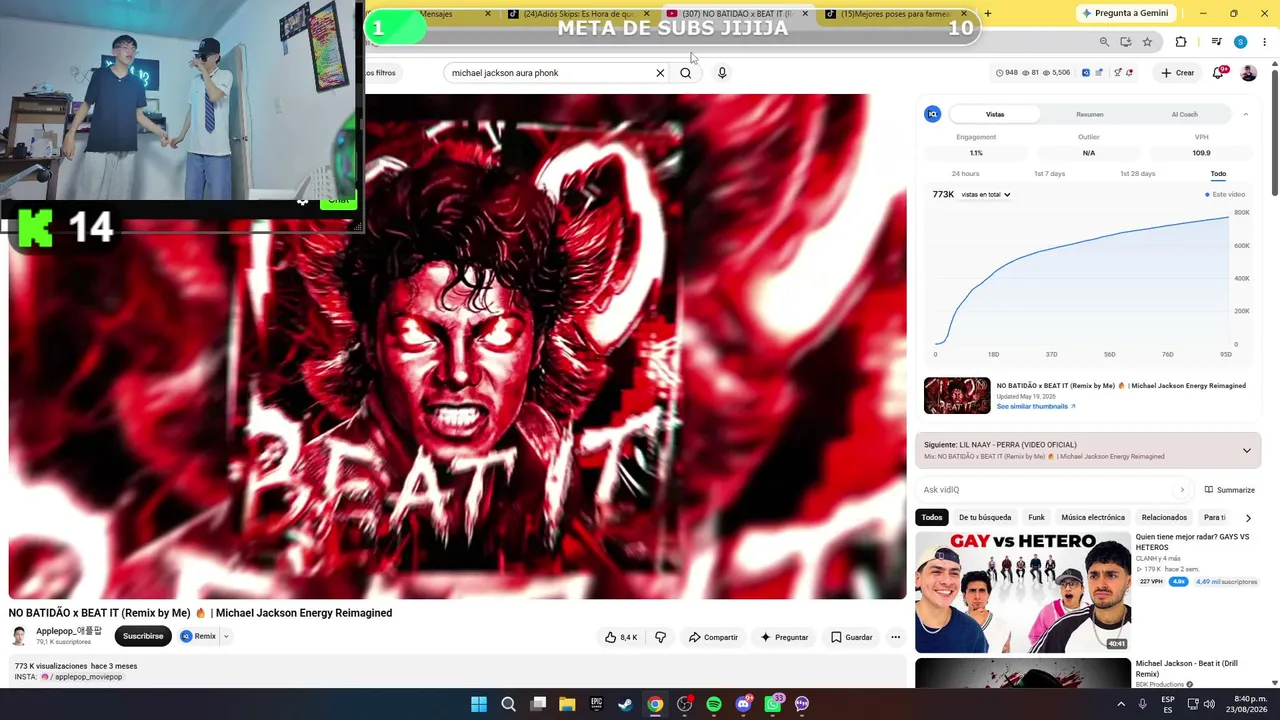Viewport: 1280px width, 720px height.
Task: Click the install app icon in address bar
Action: coord(1126,42)
